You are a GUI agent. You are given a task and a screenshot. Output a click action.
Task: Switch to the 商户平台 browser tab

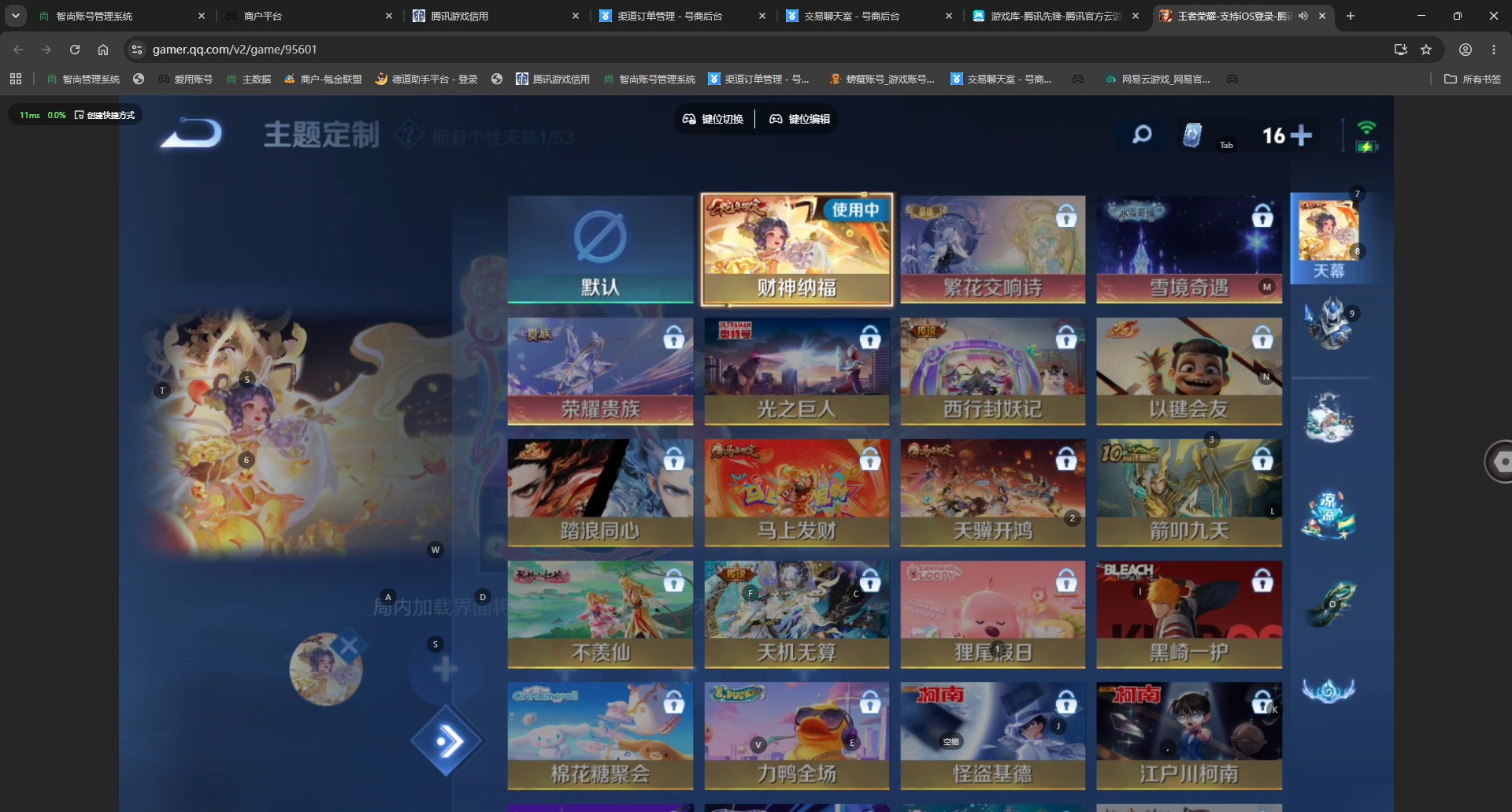[x=309, y=16]
